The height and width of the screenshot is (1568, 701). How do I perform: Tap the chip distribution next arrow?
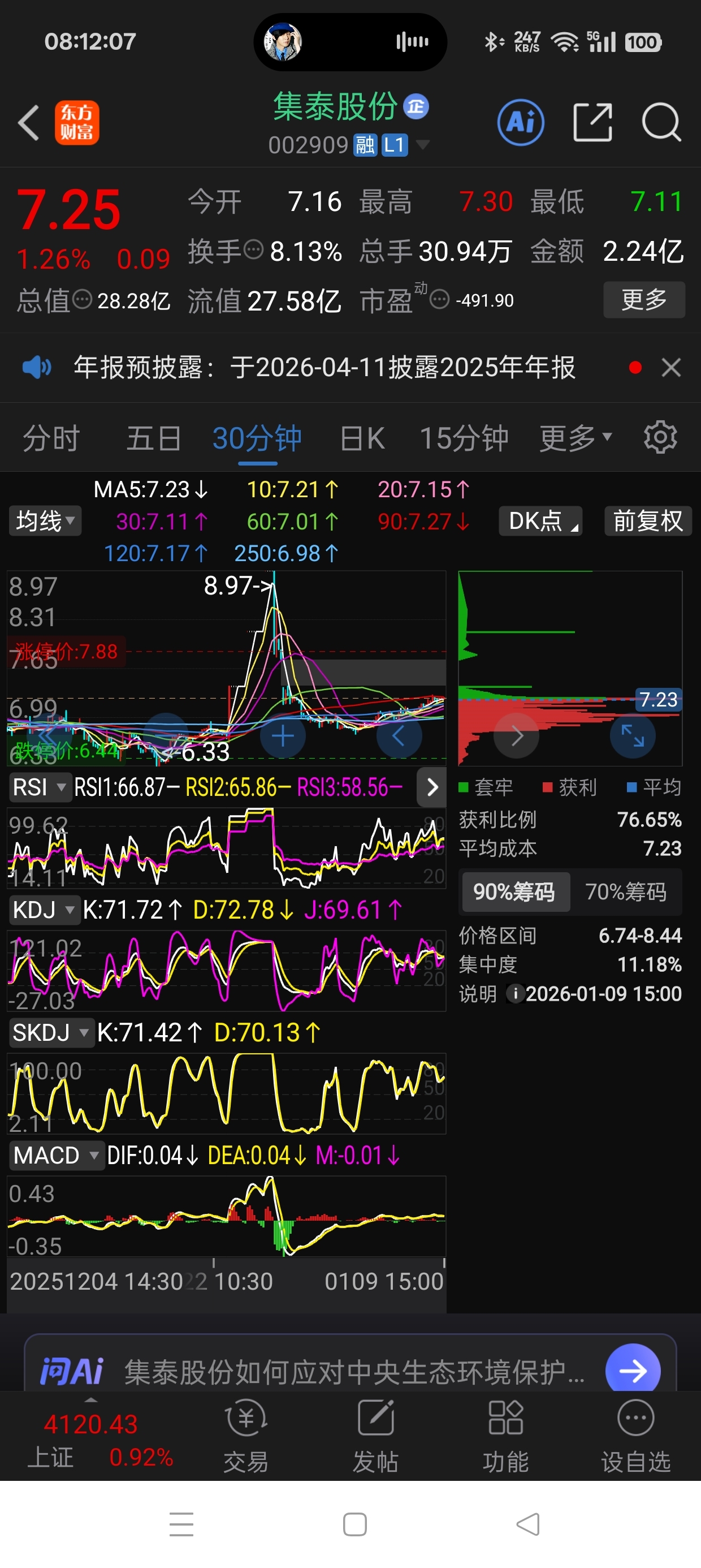click(516, 736)
